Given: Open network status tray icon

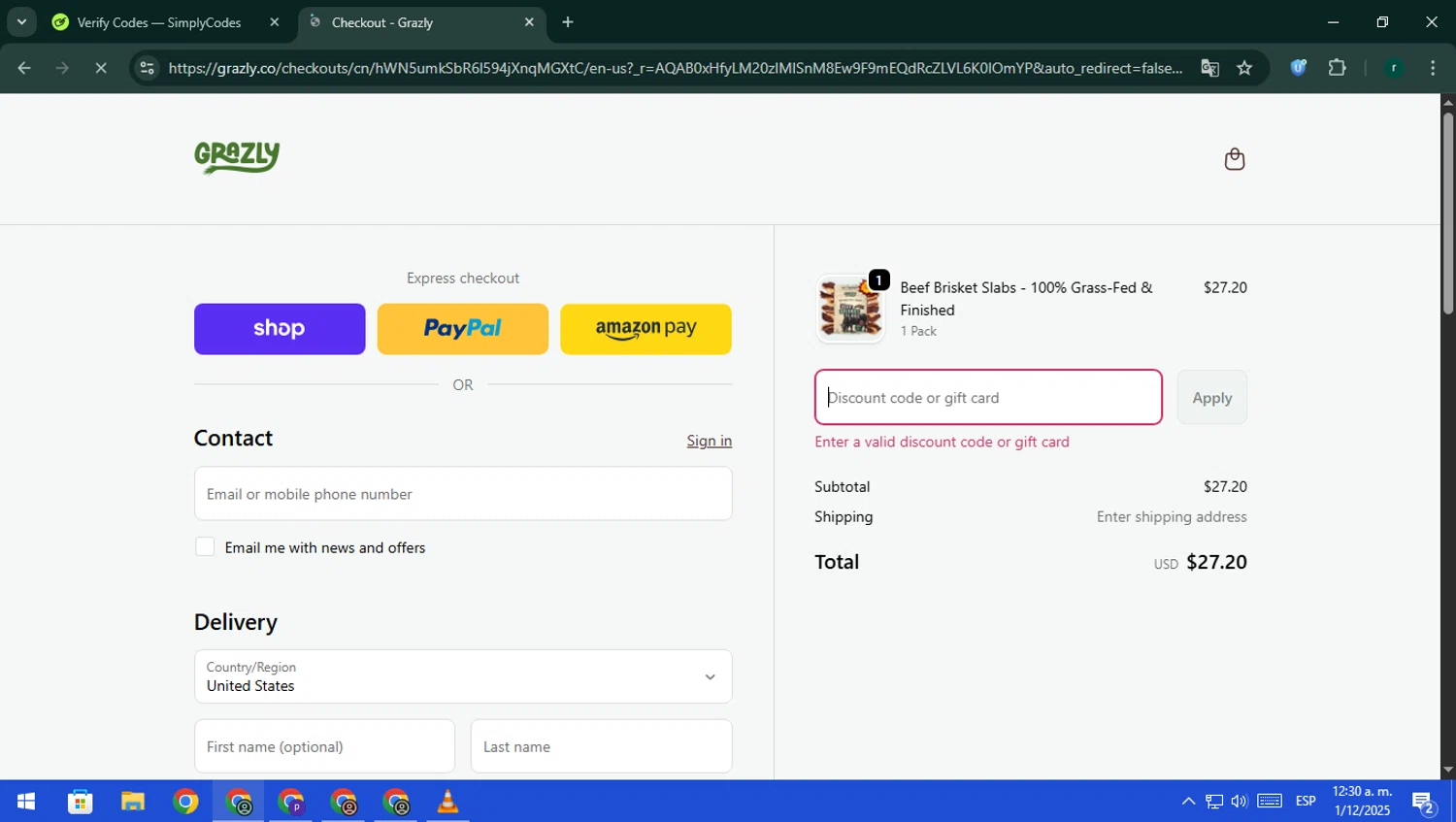Looking at the screenshot, I should 1214,802.
